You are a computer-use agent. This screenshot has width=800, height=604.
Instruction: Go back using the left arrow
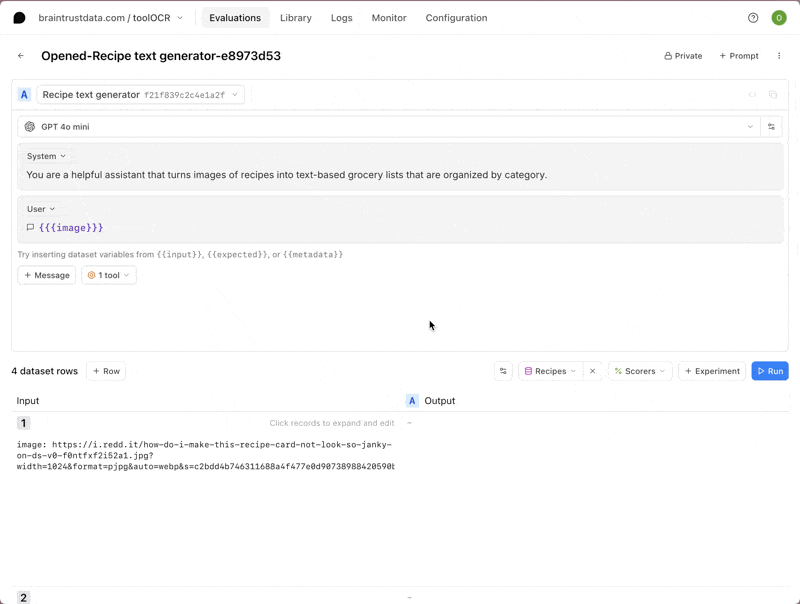point(21,56)
